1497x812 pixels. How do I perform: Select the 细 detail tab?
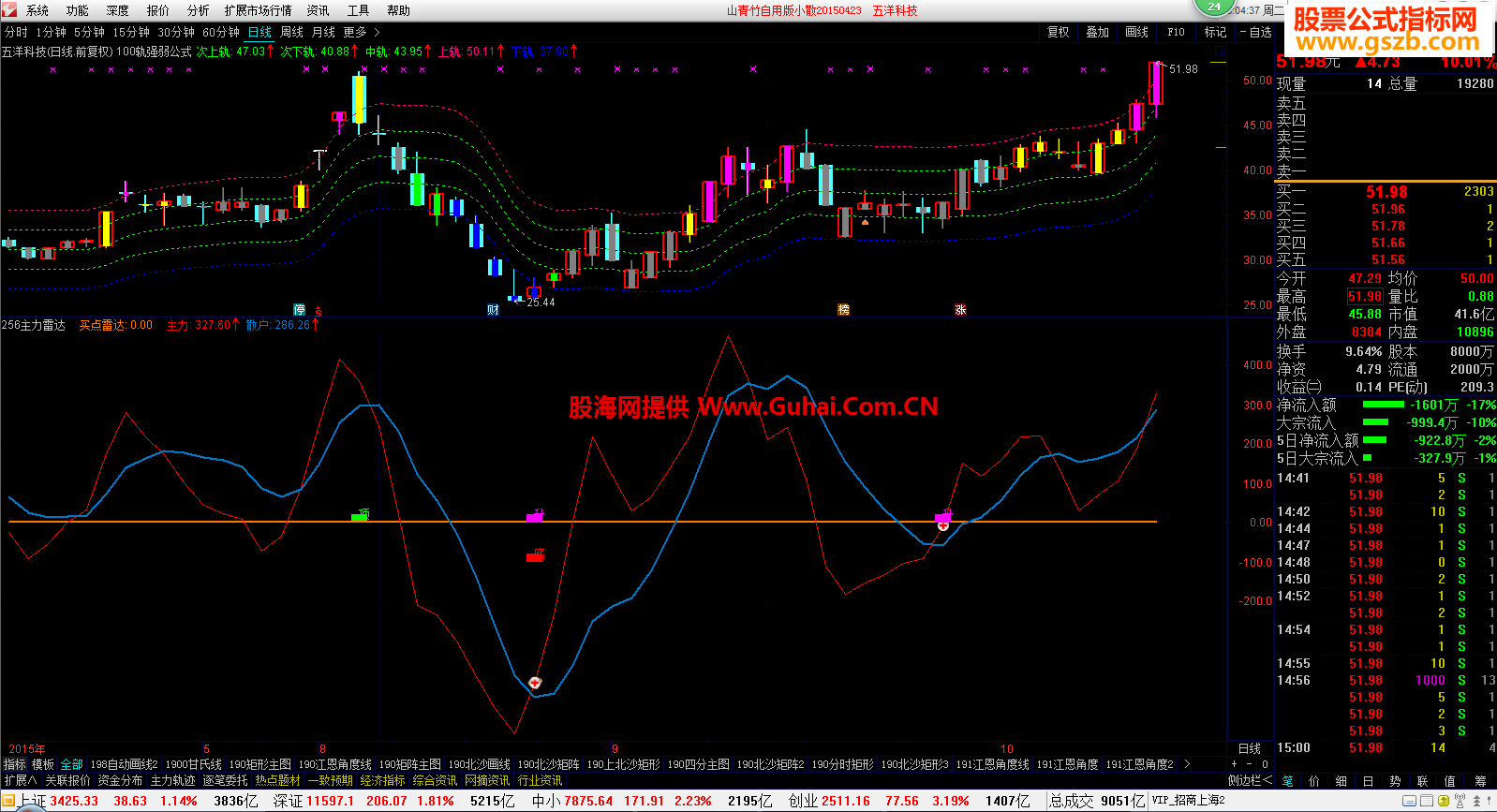(1341, 780)
